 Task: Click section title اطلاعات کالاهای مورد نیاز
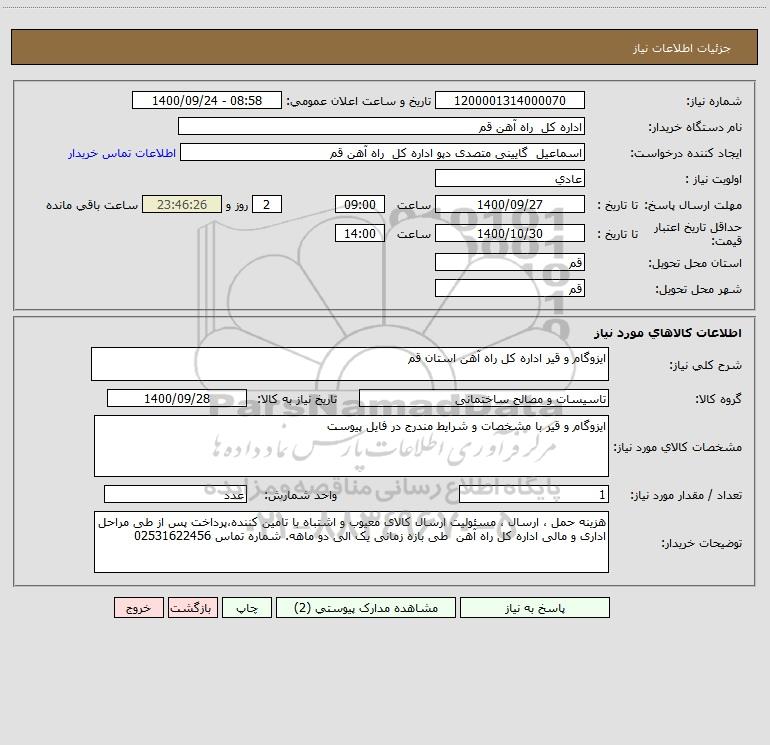[668, 333]
